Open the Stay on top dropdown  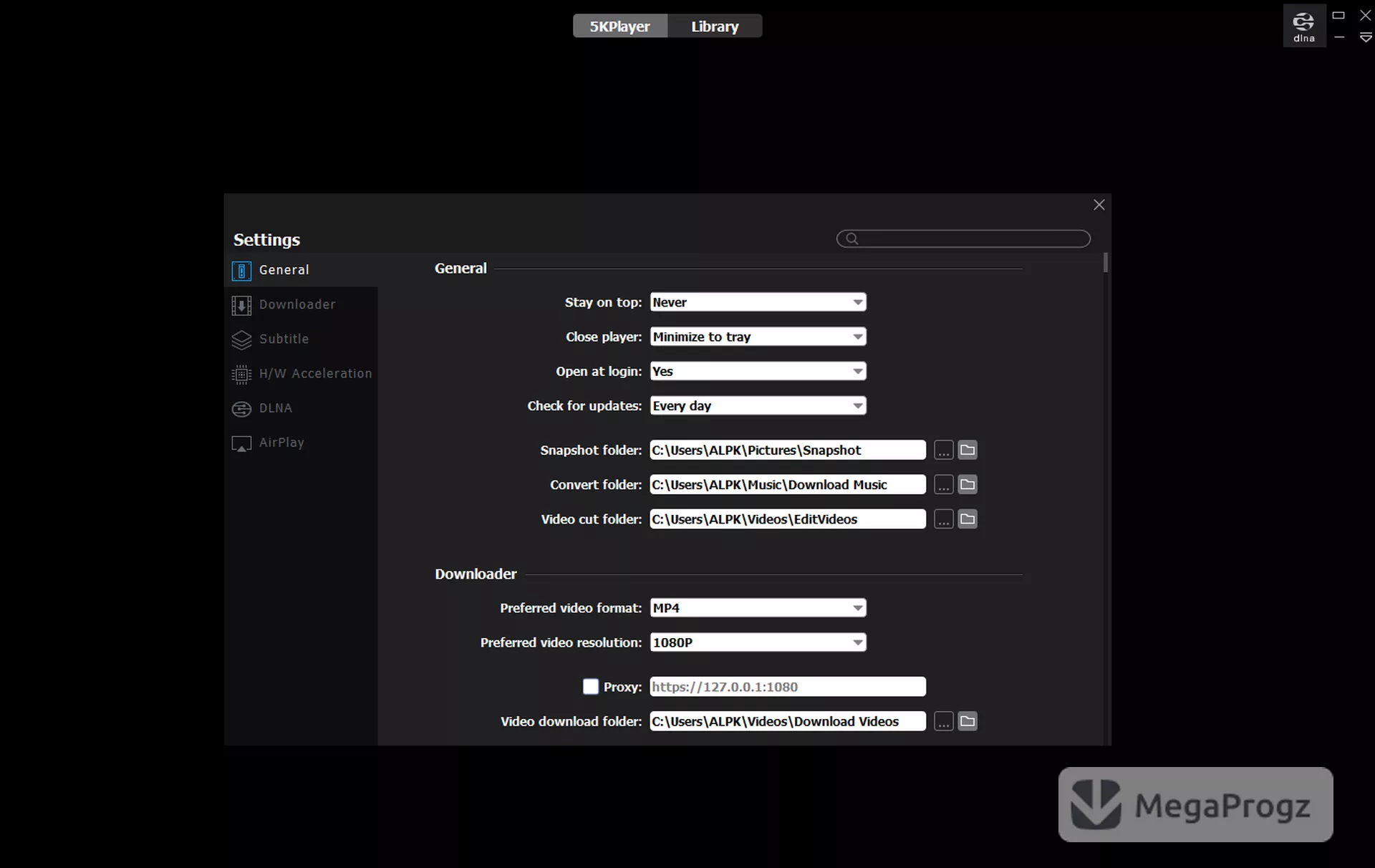(x=758, y=302)
